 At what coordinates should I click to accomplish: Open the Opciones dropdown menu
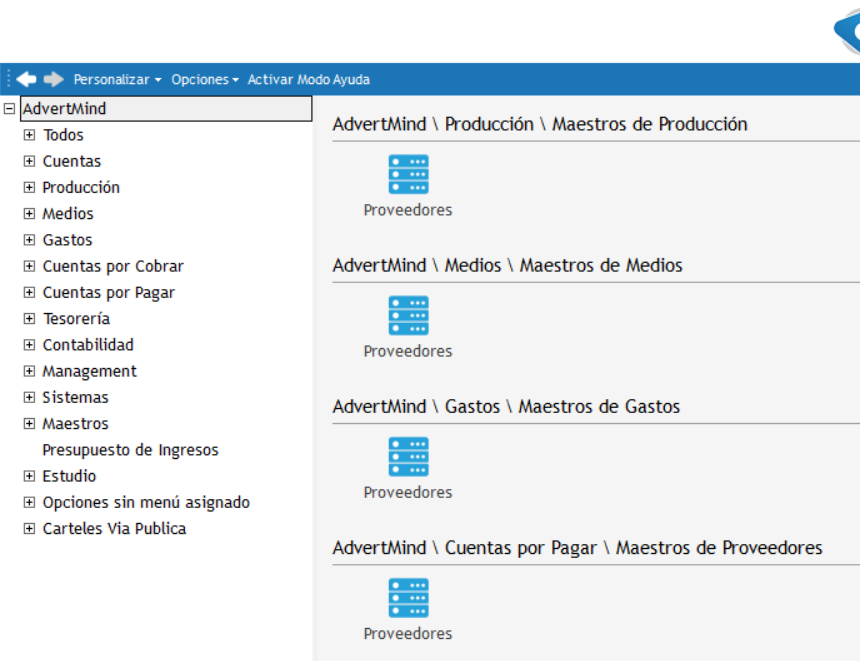coord(205,80)
